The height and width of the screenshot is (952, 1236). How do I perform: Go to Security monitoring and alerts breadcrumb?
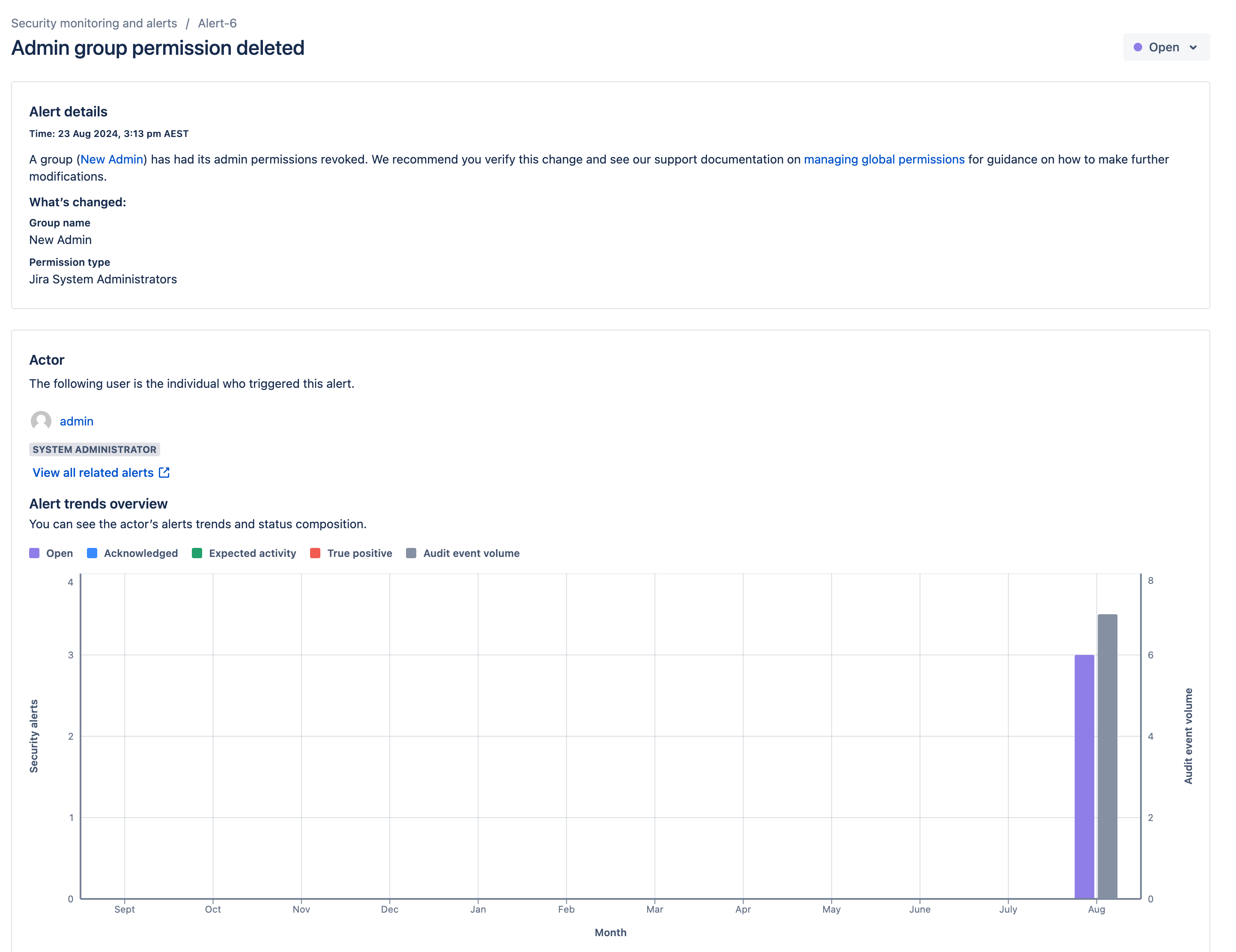pyautogui.click(x=94, y=23)
